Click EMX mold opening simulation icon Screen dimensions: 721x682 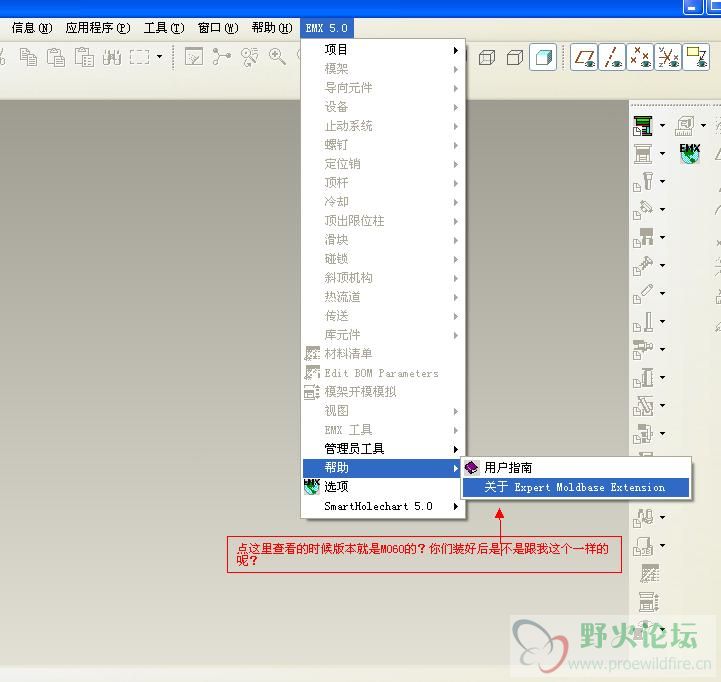click(x=649, y=602)
